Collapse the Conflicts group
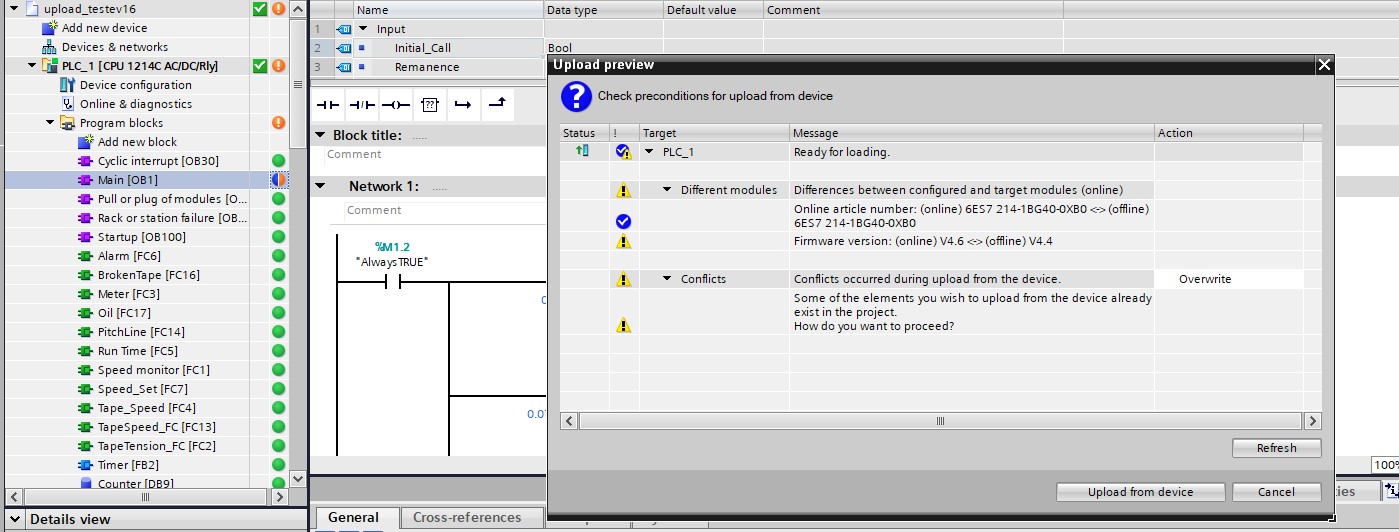Image resolution: width=1399 pixels, height=532 pixels. [x=667, y=279]
